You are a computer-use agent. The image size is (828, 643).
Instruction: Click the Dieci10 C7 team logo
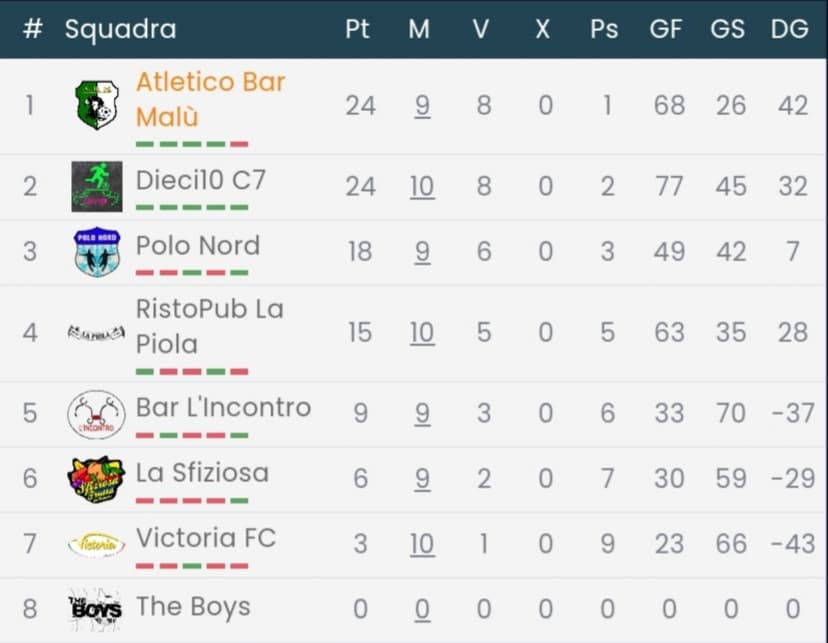coord(97,186)
